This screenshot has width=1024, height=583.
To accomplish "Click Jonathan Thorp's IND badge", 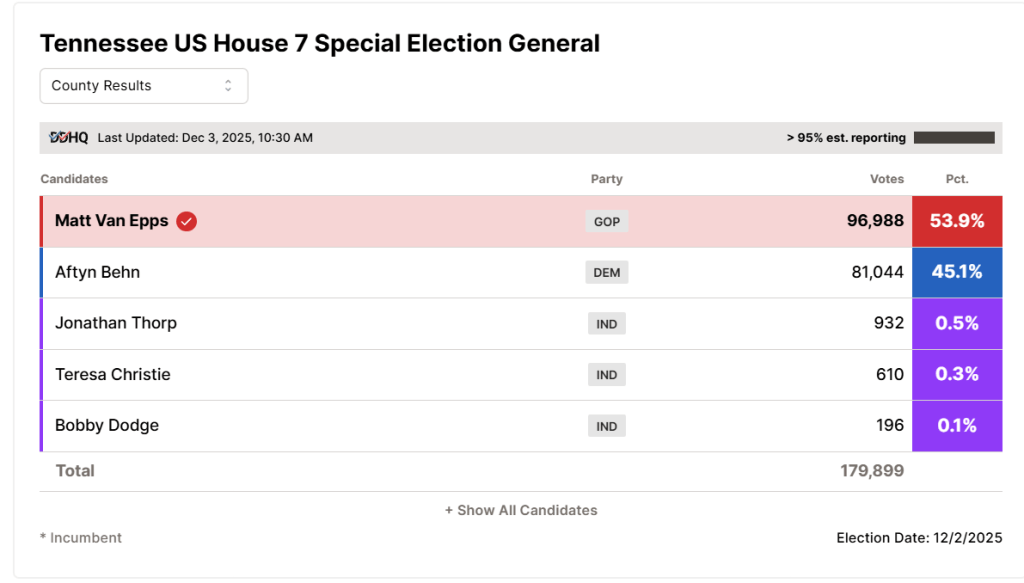I will point(607,324).
